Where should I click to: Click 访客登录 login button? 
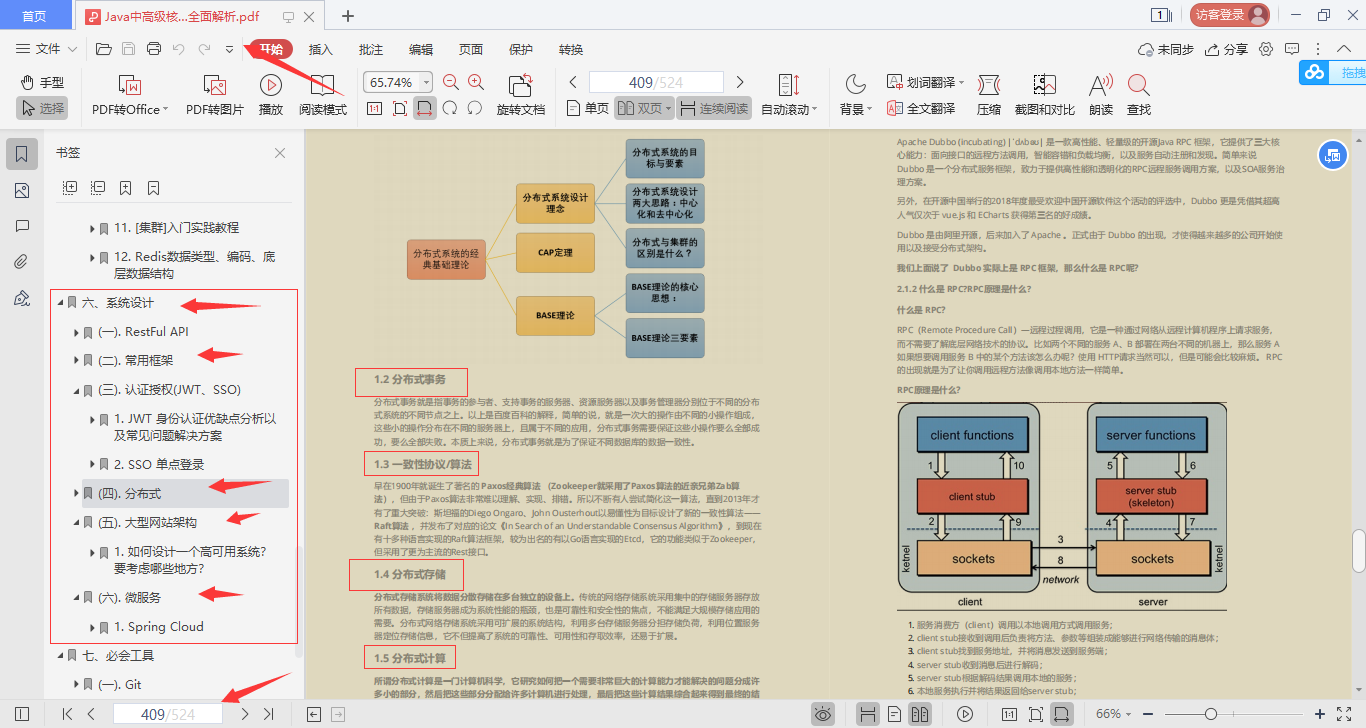(1229, 15)
